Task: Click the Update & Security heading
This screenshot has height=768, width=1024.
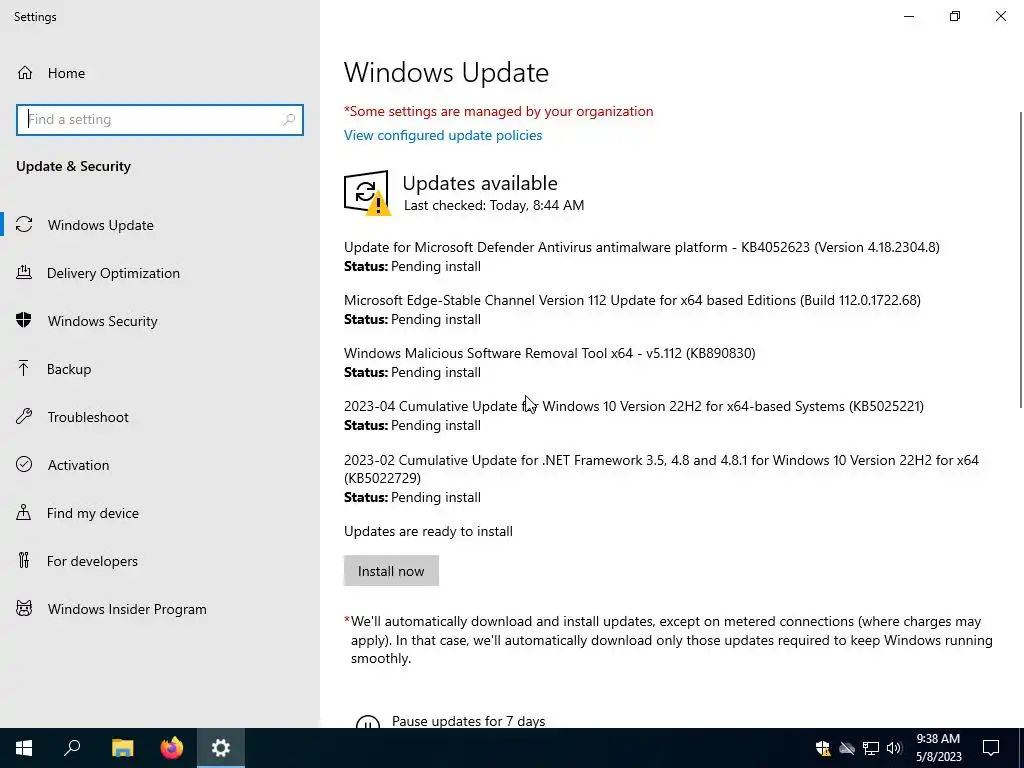Action: pos(73,166)
